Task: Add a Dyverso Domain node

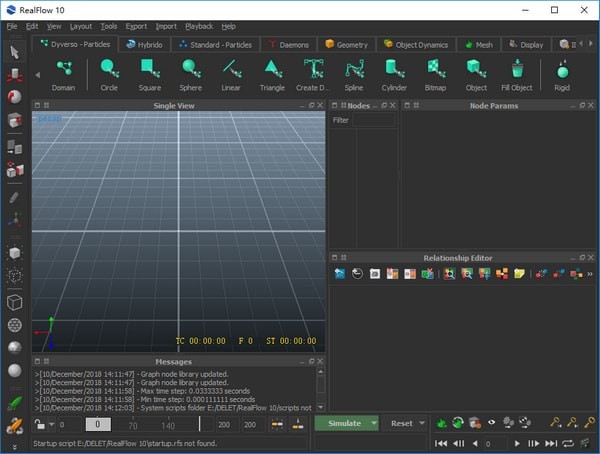Action: [x=64, y=75]
